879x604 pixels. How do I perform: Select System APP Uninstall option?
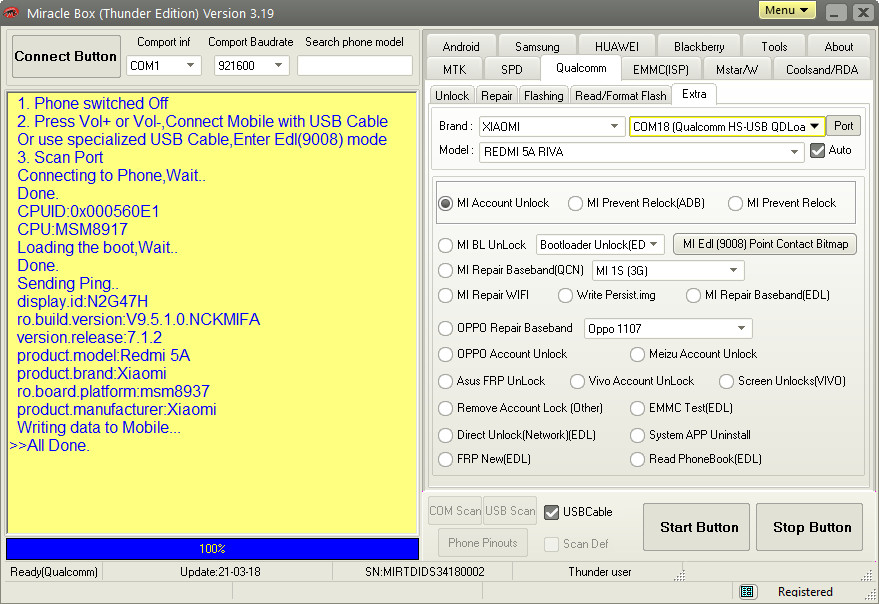click(x=691, y=435)
